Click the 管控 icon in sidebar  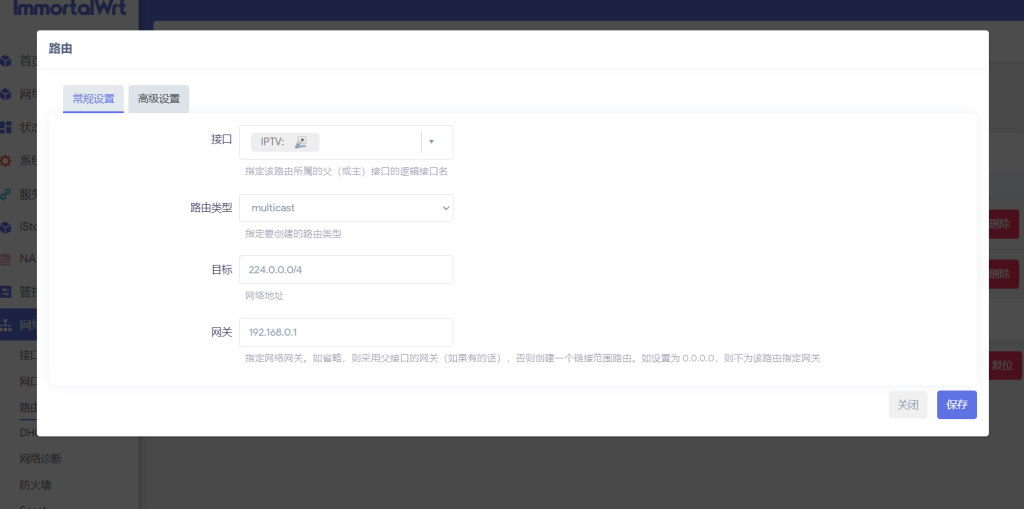[x=6, y=292]
